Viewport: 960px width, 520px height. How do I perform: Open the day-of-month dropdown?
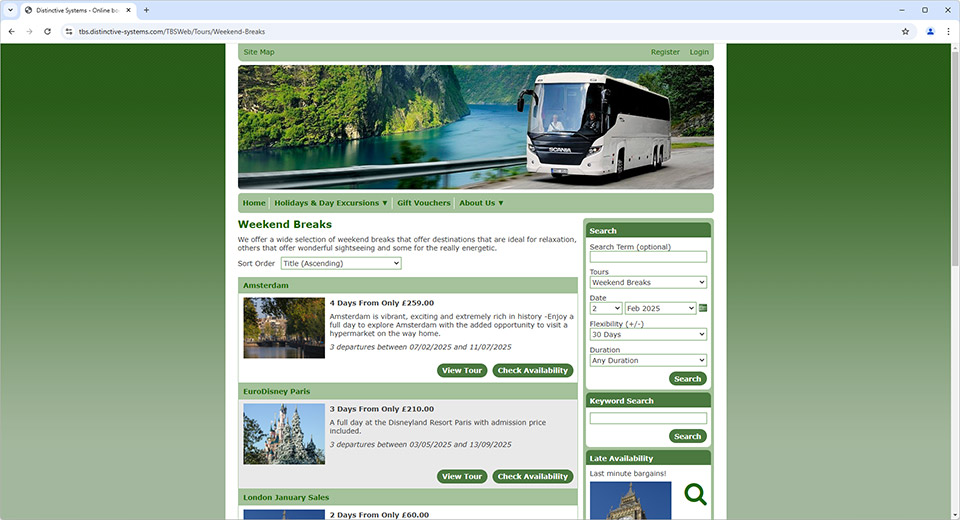point(606,308)
